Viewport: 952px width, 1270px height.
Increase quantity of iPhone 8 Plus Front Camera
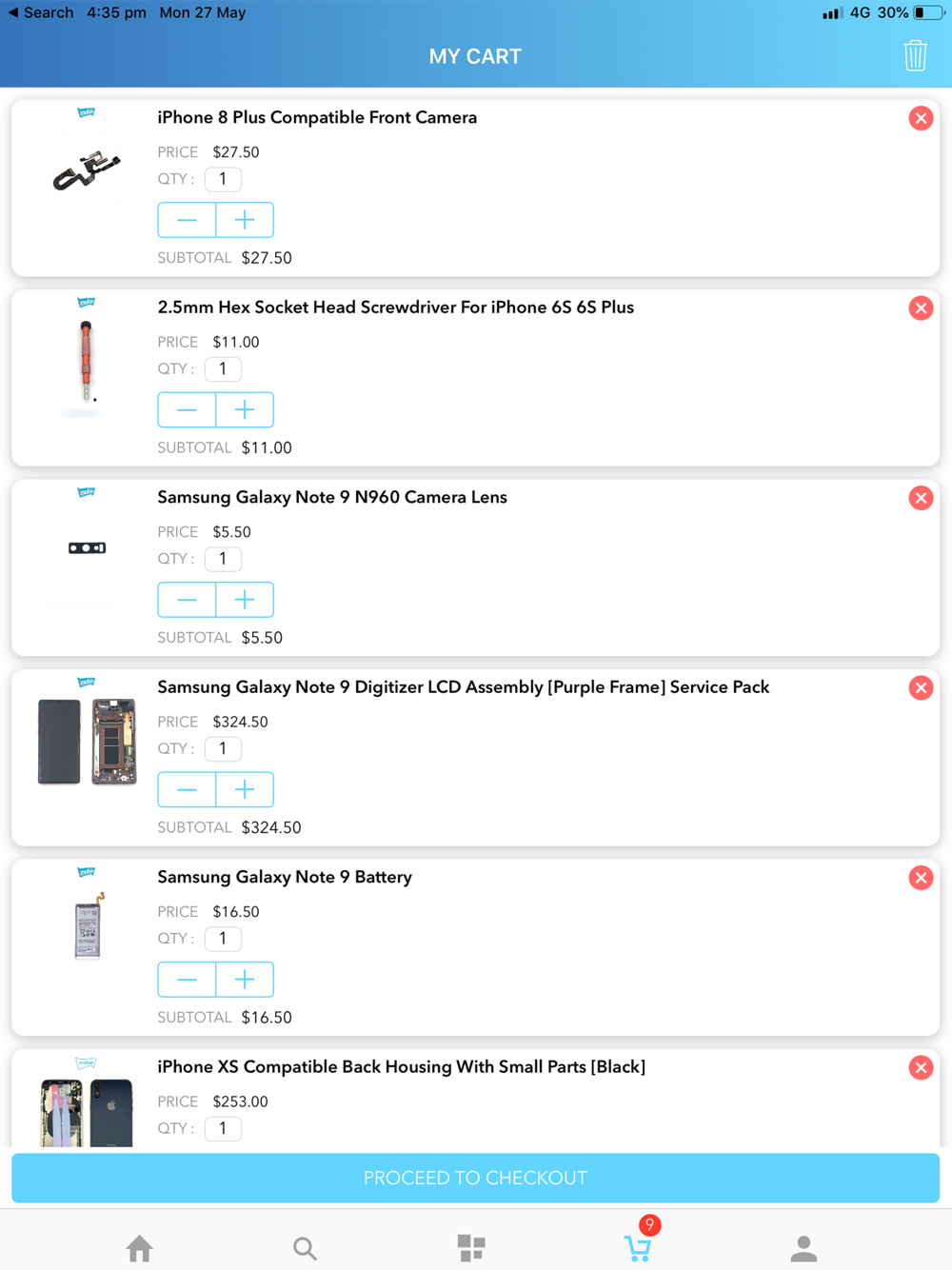[x=245, y=220]
